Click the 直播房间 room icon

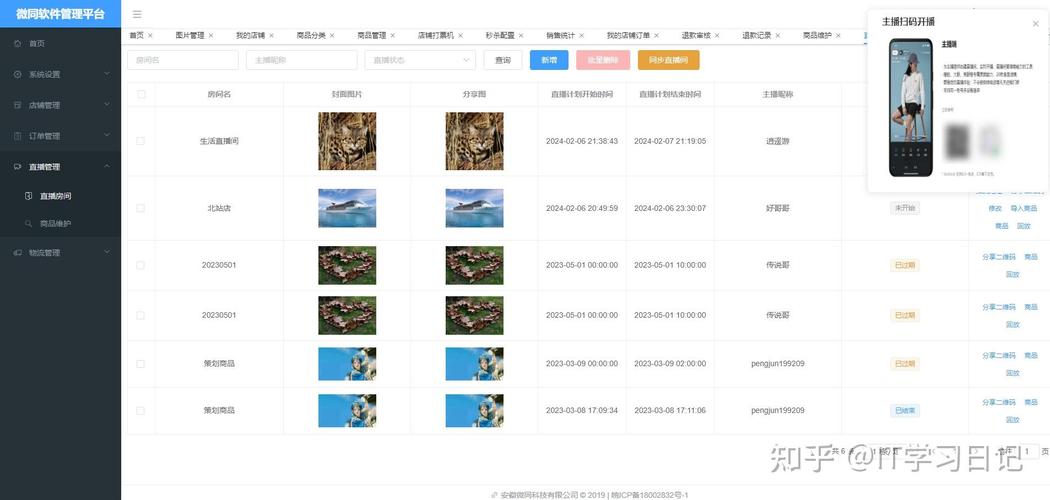click(28, 196)
